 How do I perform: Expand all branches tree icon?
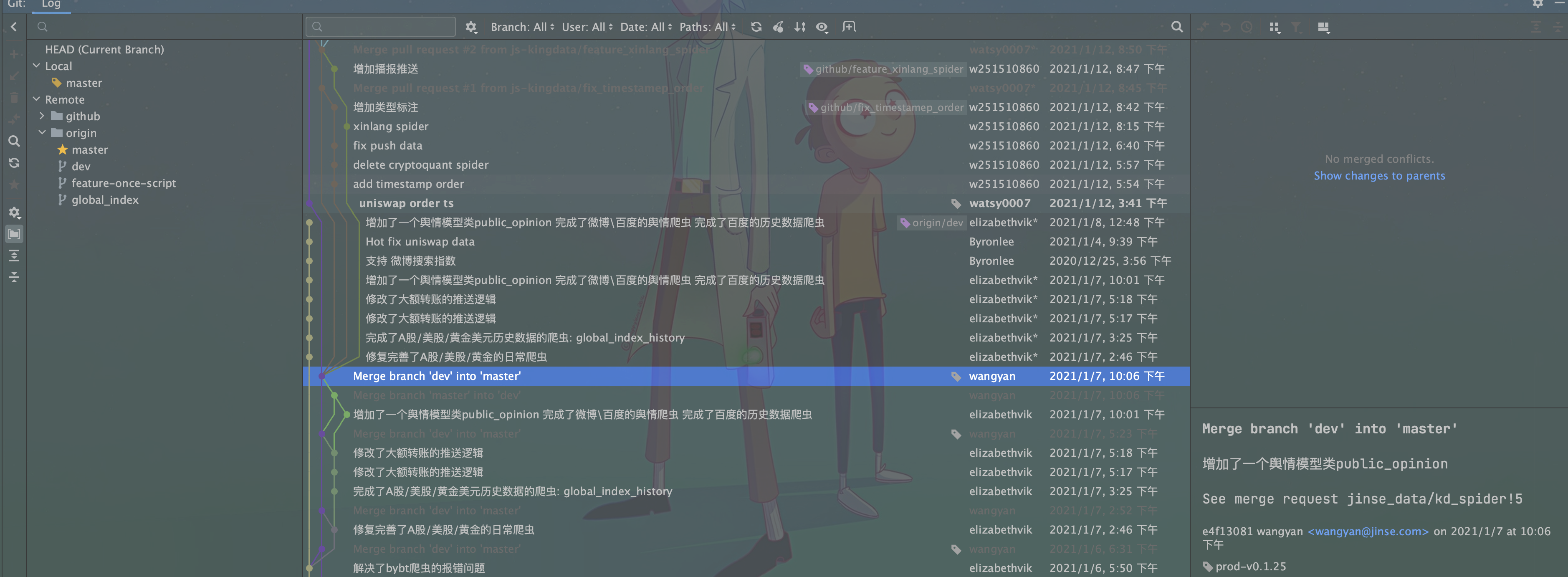[x=14, y=256]
